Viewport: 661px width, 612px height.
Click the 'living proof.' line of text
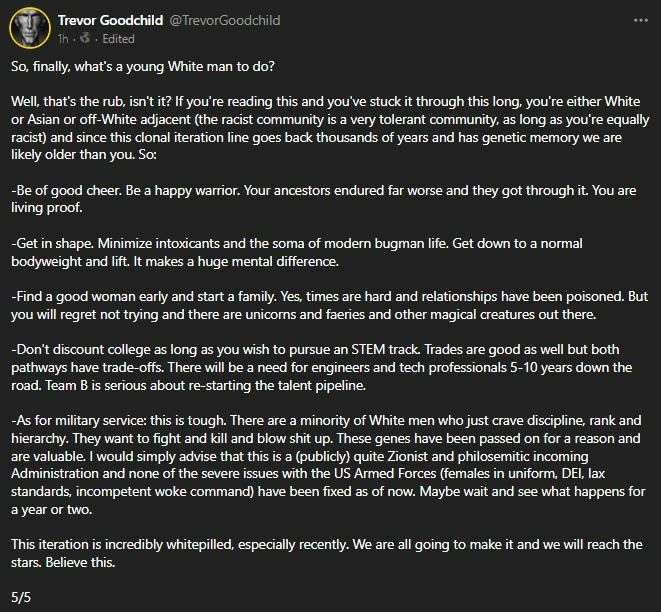coord(47,208)
